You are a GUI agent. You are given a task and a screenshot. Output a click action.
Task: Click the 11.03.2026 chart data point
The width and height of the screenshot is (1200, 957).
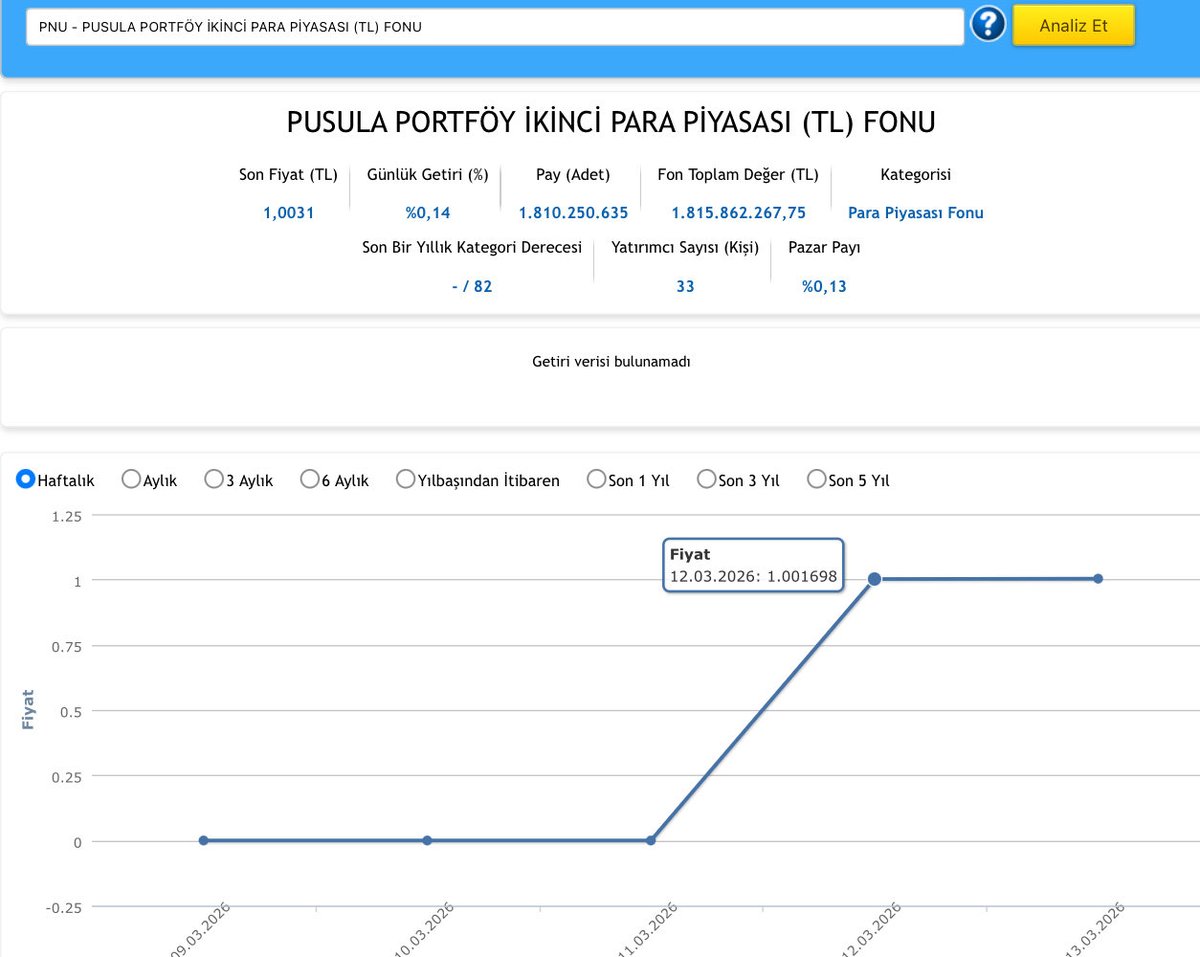pyautogui.click(x=651, y=840)
